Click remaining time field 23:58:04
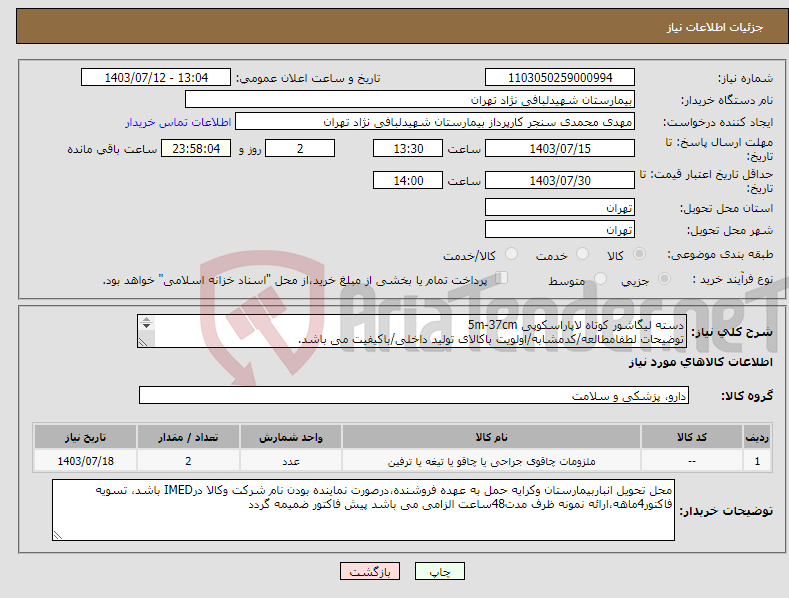Image resolution: width=789 pixels, height=598 pixels. pos(196,148)
